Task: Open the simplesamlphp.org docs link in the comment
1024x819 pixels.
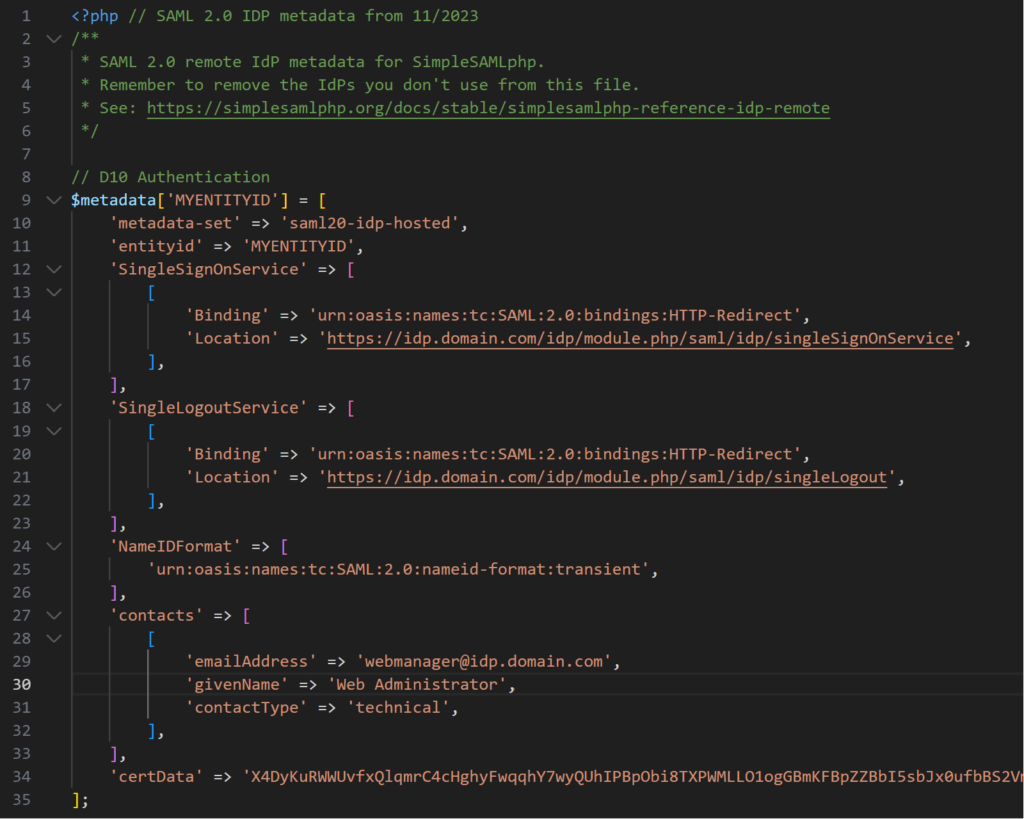Action: [x=488, y=108]
